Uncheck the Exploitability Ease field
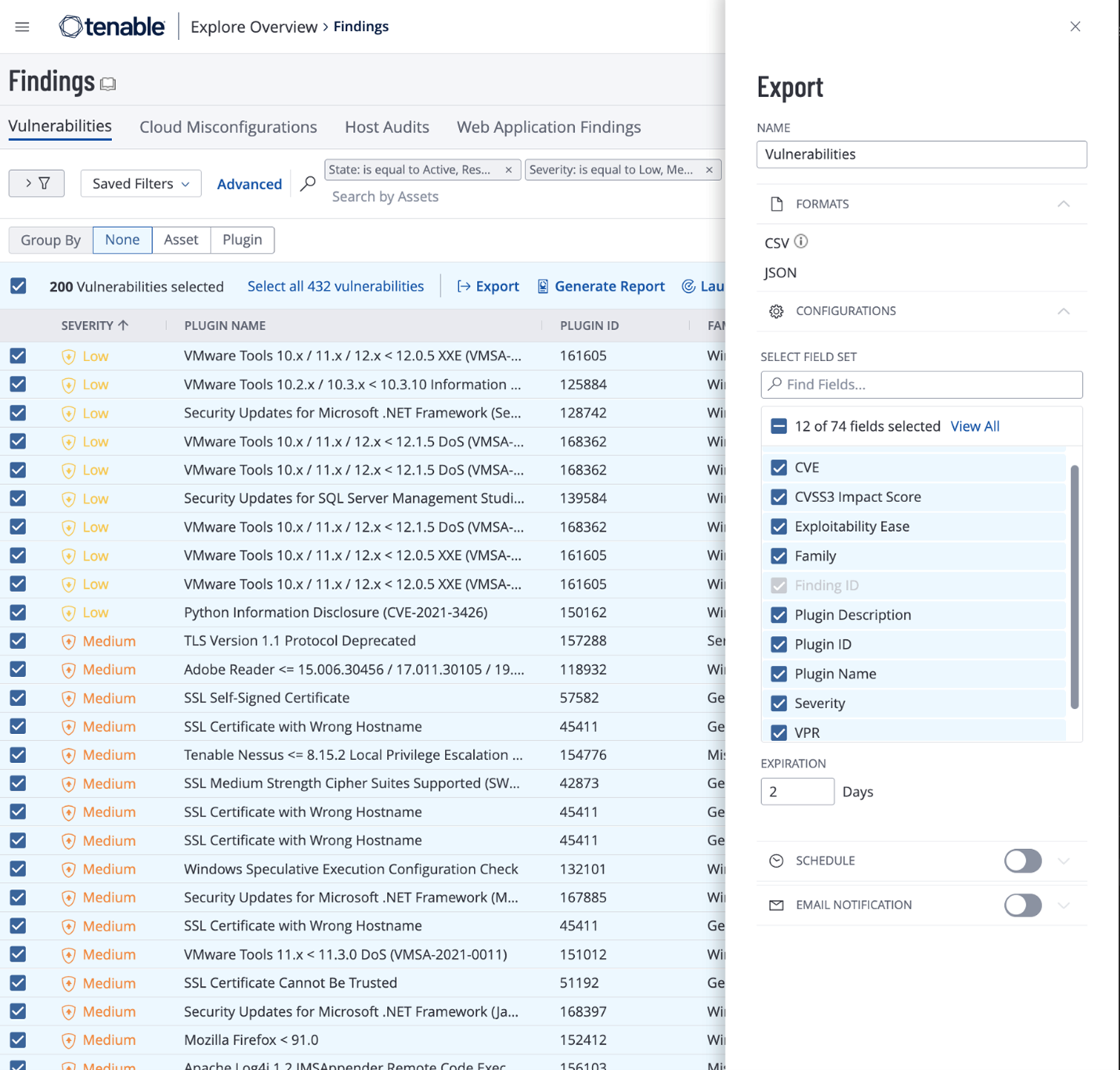The height and width of the screenshot is (1070, 1120). pyautogui.click(x=779, y=526)
